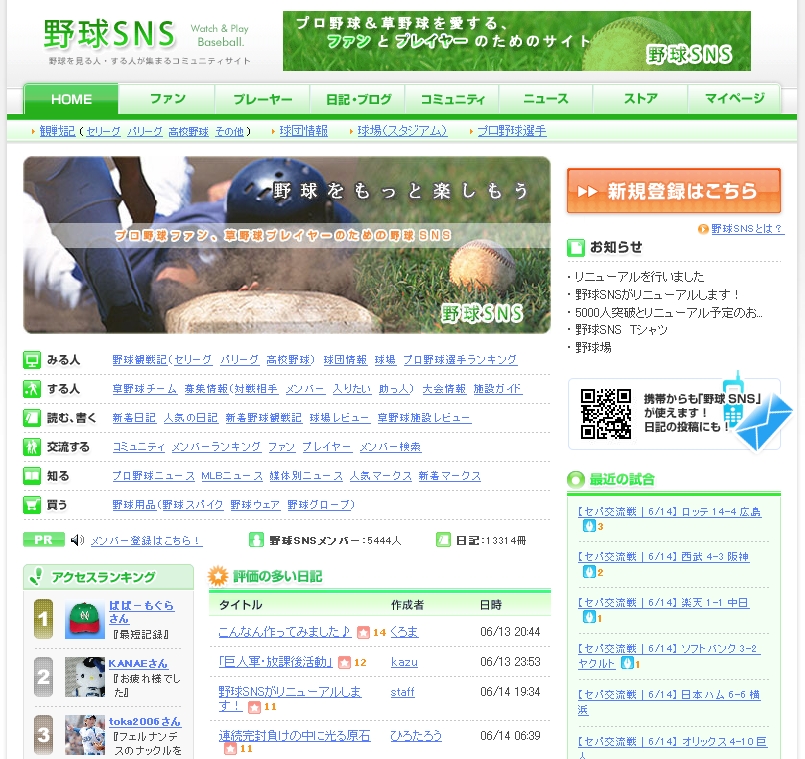Click the 野球SNS site logo
805x759 pixels.
pyautogui.click(x=109, y=34)
